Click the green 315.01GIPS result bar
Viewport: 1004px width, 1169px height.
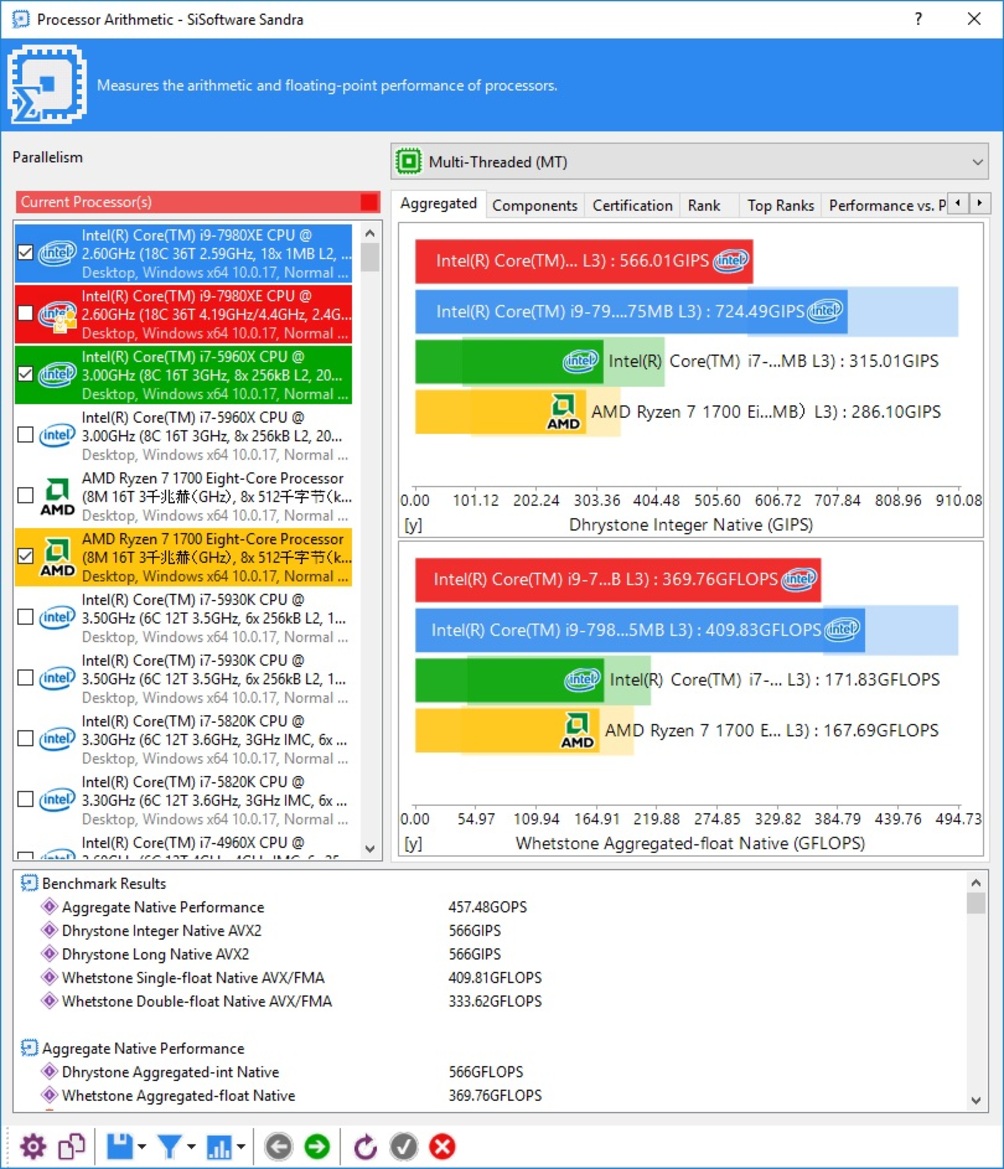(509, 361)
